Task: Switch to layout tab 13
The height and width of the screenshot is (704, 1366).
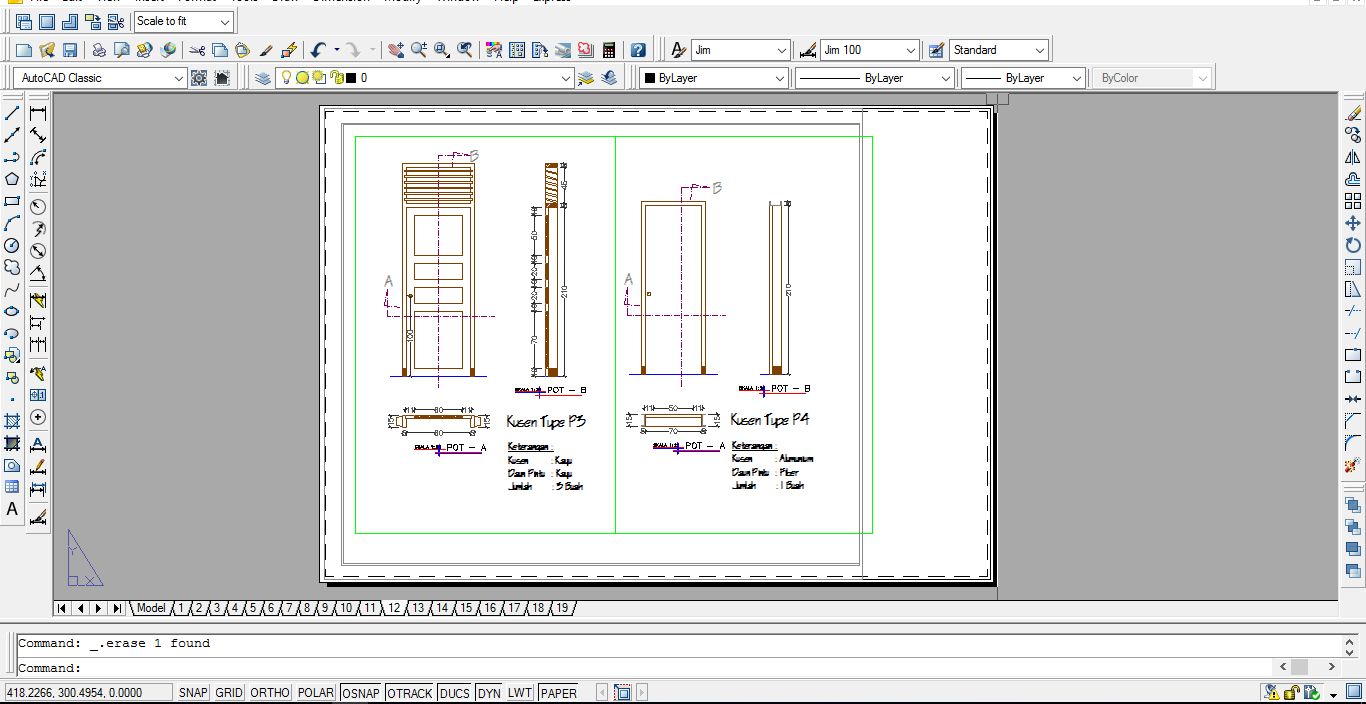Action: [418, 608]
